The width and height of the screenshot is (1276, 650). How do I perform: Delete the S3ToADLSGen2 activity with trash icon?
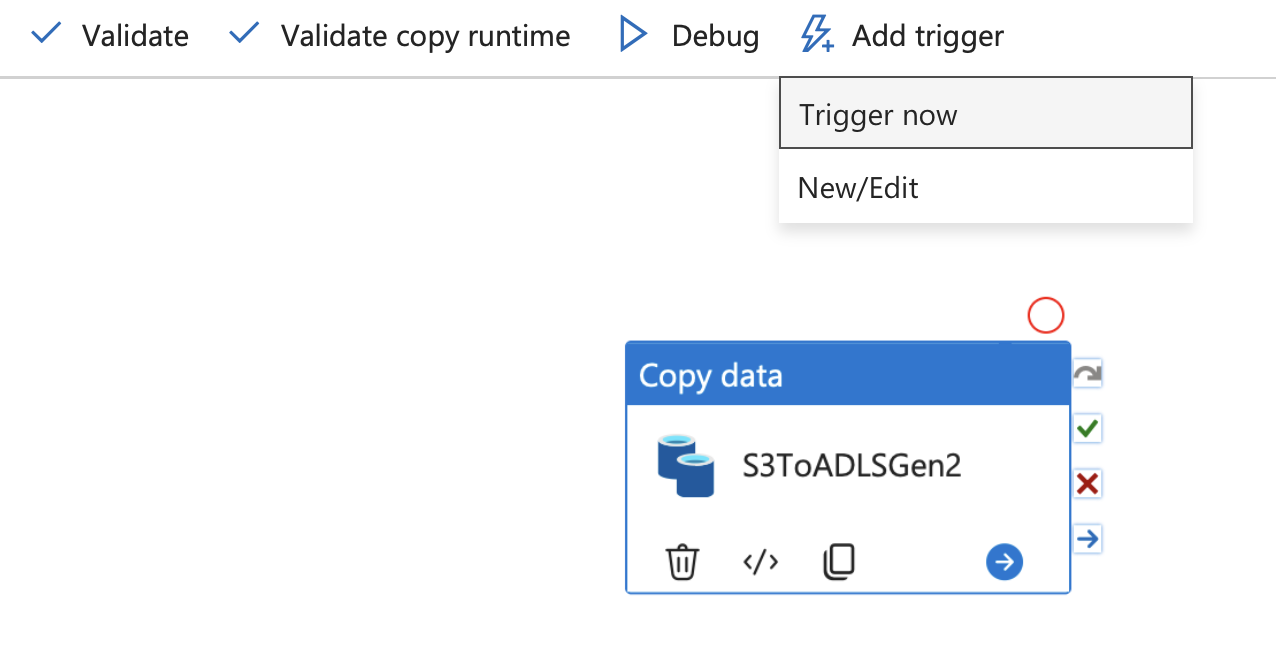click(x=682, y=562)
